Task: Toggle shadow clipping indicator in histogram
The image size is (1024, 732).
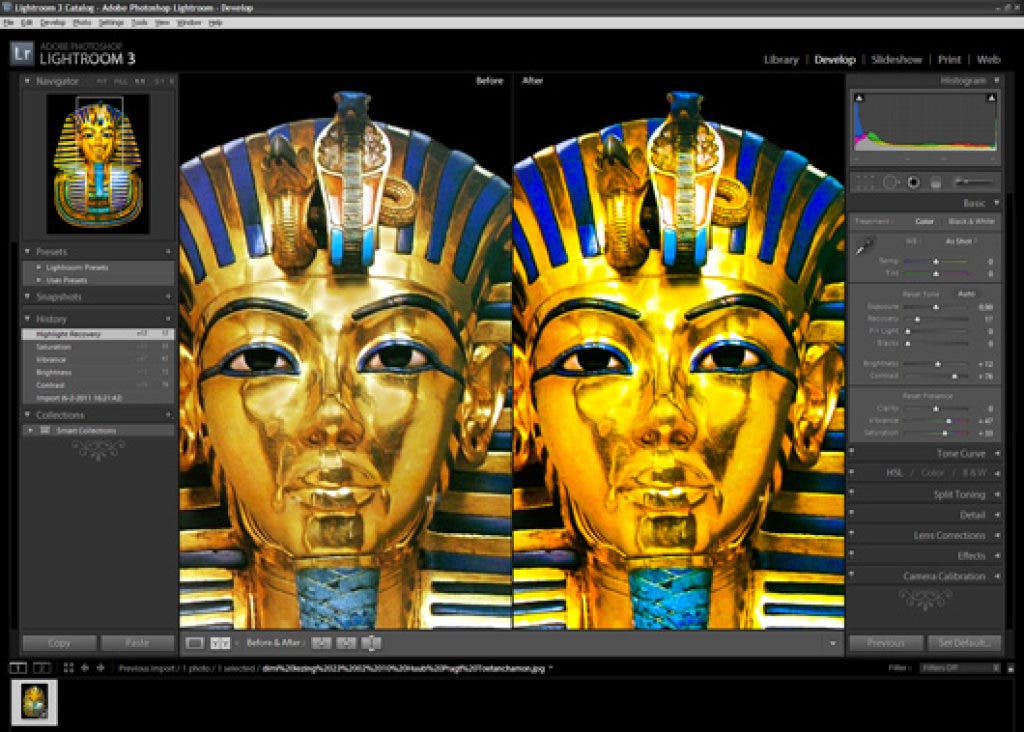Action: (859, 98)
